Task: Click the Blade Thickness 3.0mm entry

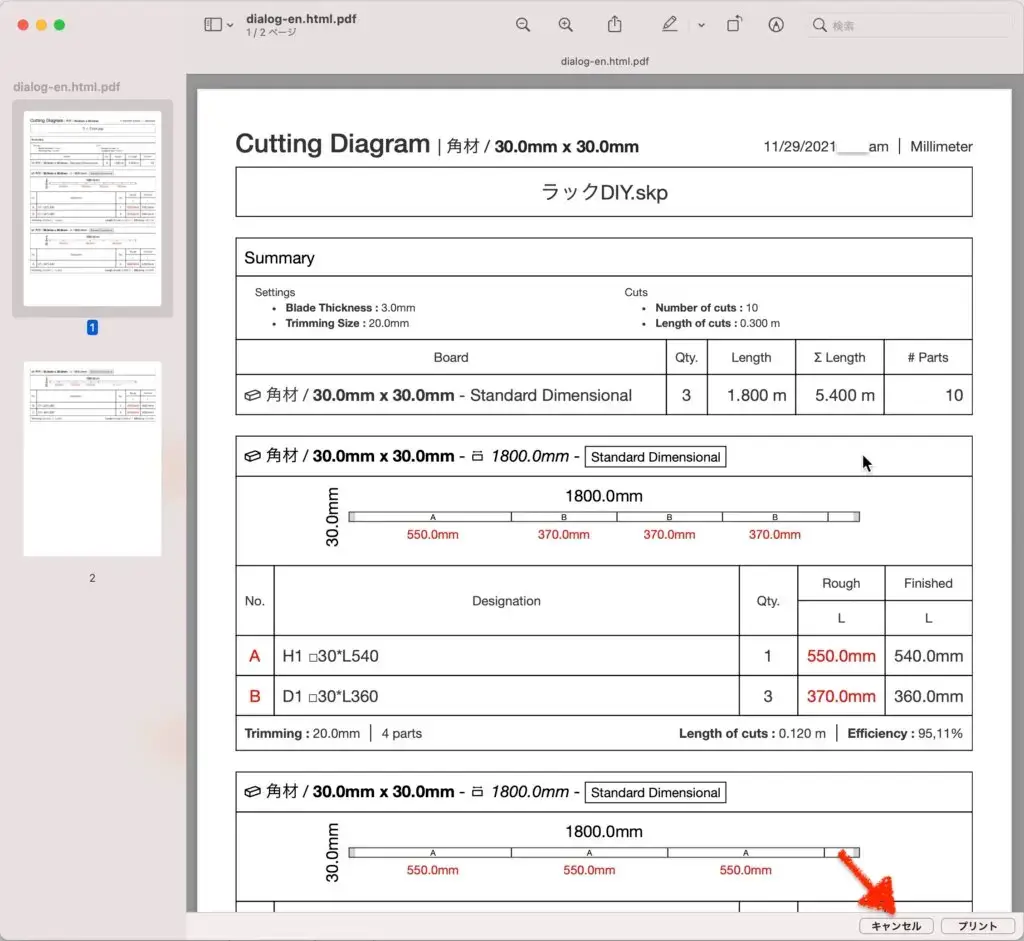Action: pyautogui.click(x=350, y=308)
